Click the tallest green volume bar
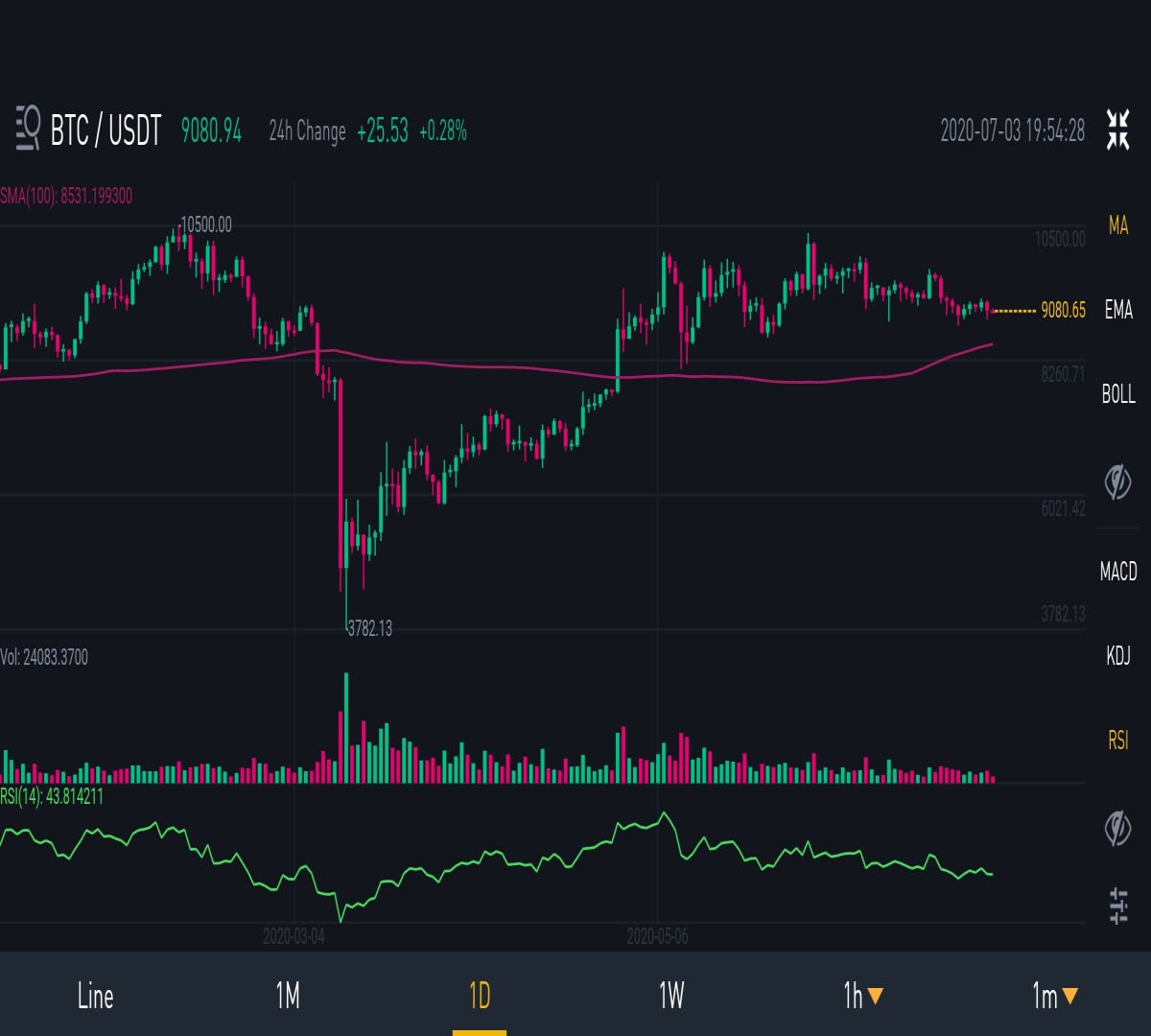This screenshot has height=1036, width=1151. coord(345,728)
